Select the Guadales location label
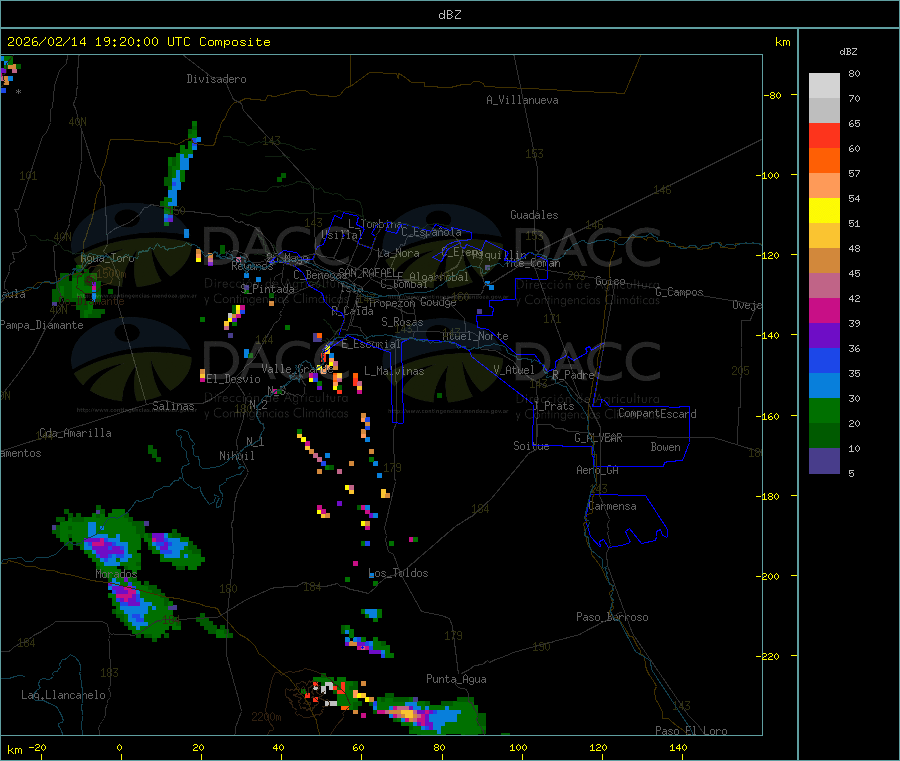The image size is (900, 761). coord(534,215)
